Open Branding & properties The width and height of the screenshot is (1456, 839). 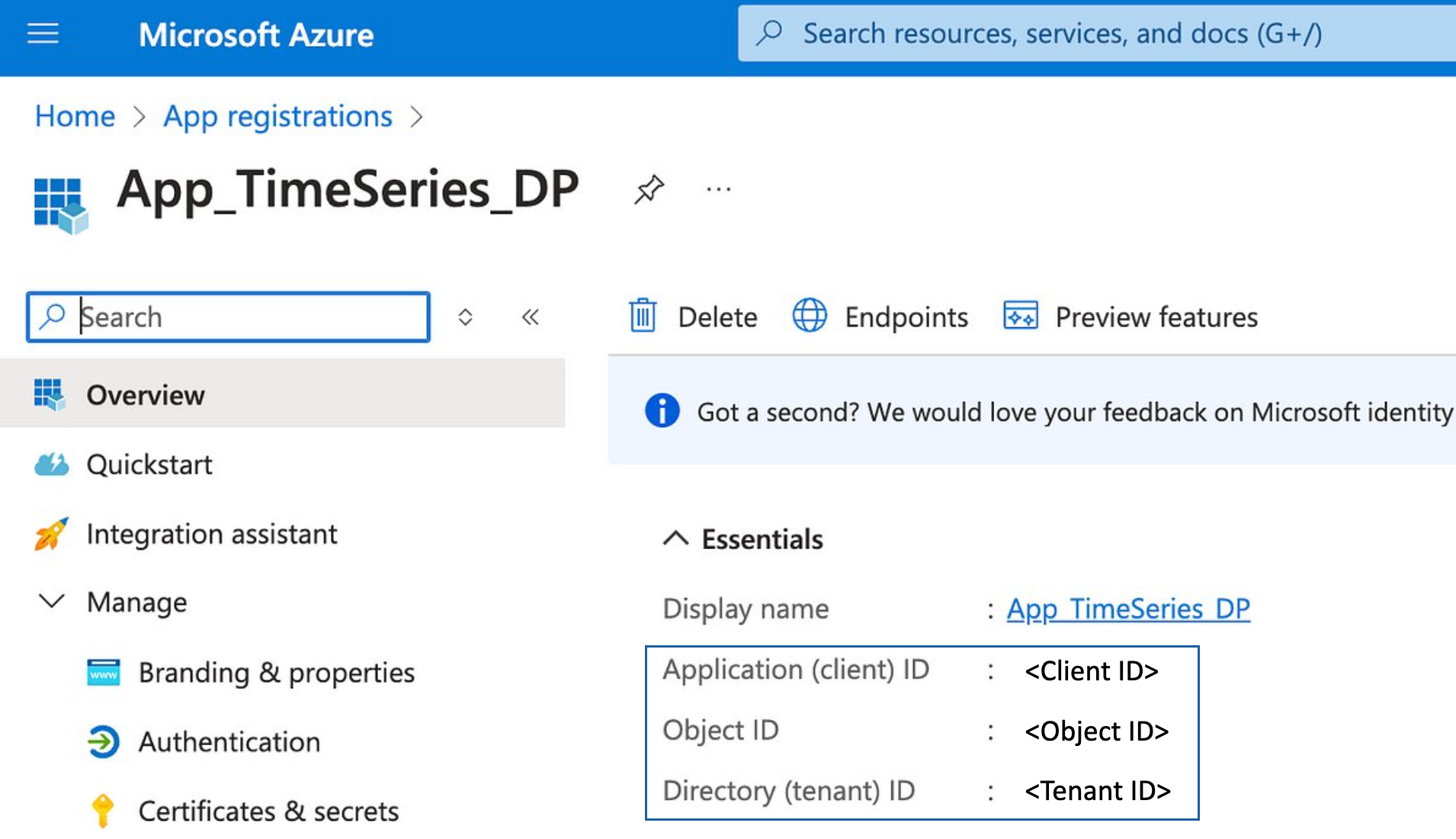[x=276, y=672]
